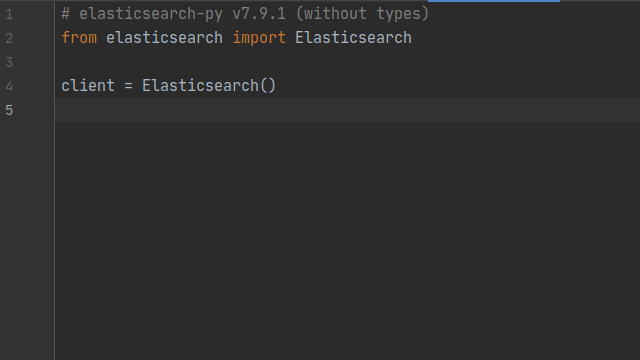The width and height of the screenshot is (640, 360).
Task: Click the 'import' keyword on line 2
Action: point(259,38)
